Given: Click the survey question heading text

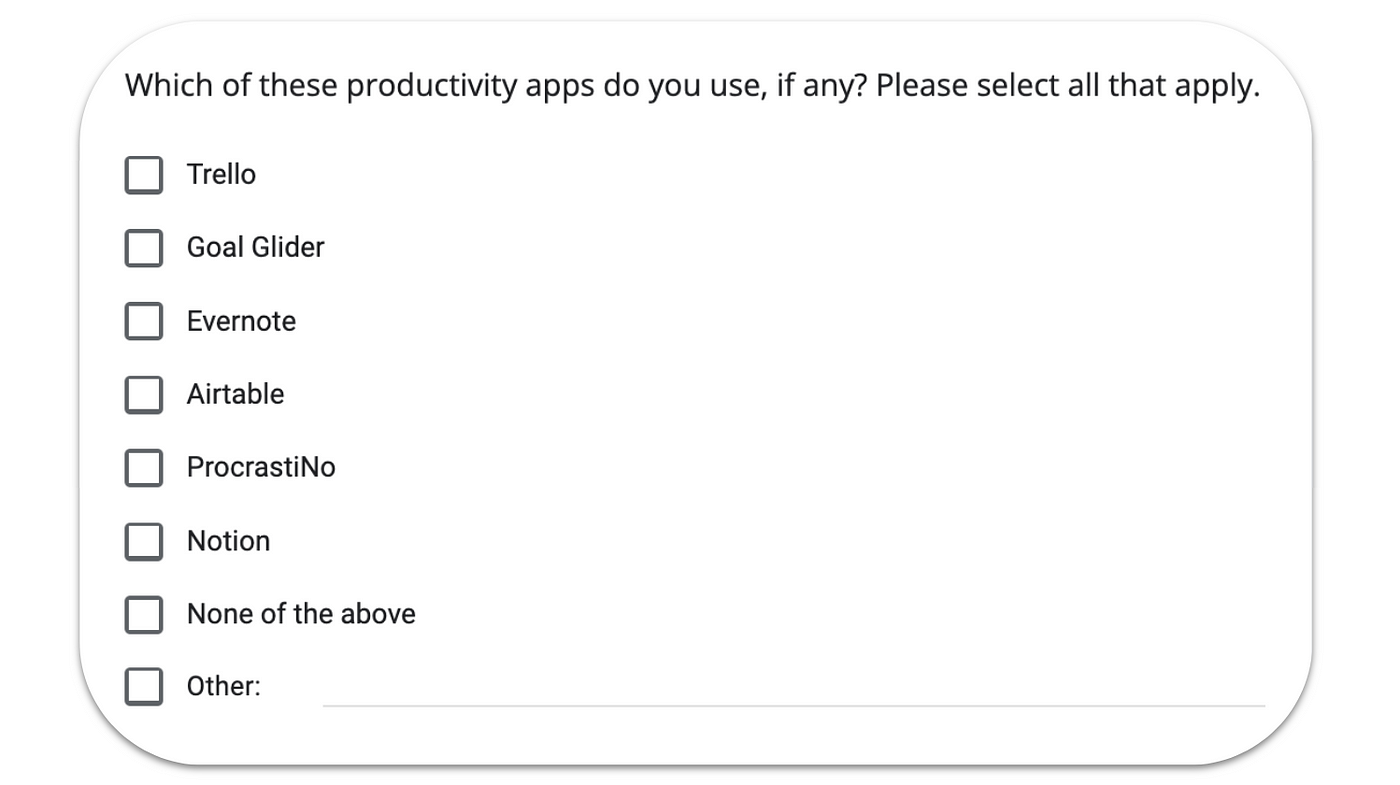Looking at the screenshot, I should tap(692, 85).
